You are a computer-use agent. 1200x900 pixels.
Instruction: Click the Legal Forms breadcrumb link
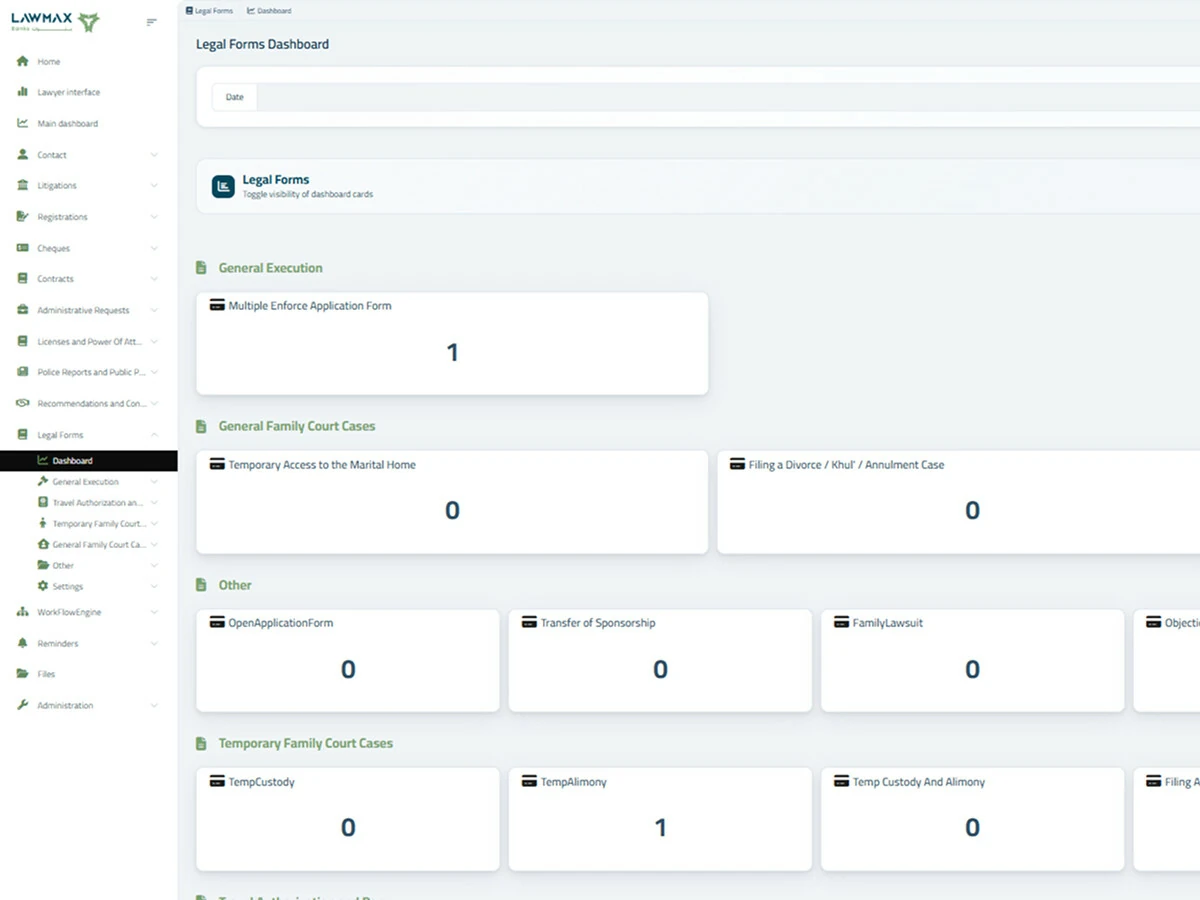pos(209,11)
